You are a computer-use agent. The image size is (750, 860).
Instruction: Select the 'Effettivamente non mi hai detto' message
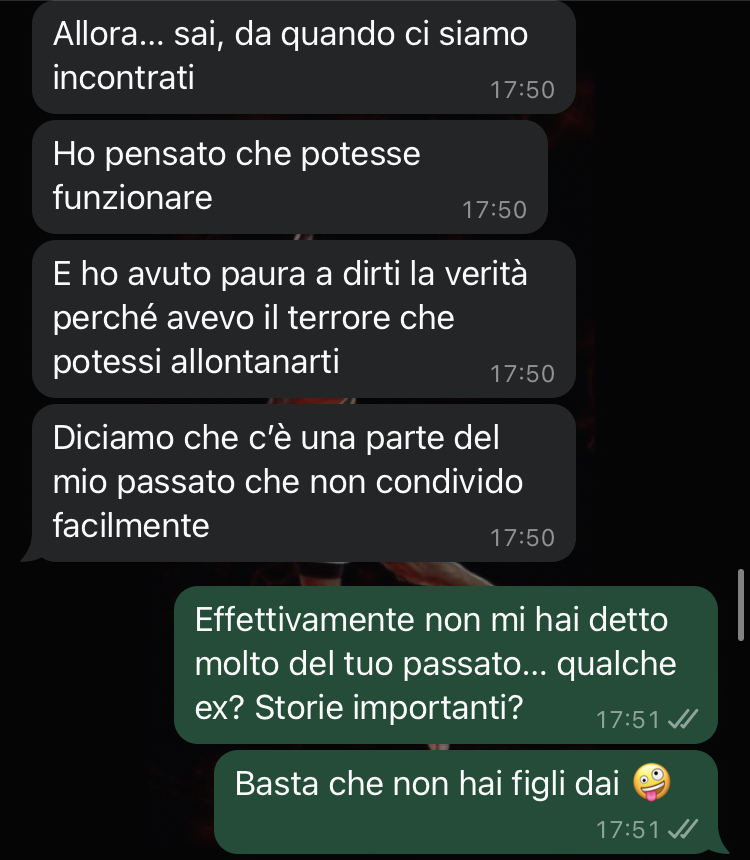pos(446,664)
